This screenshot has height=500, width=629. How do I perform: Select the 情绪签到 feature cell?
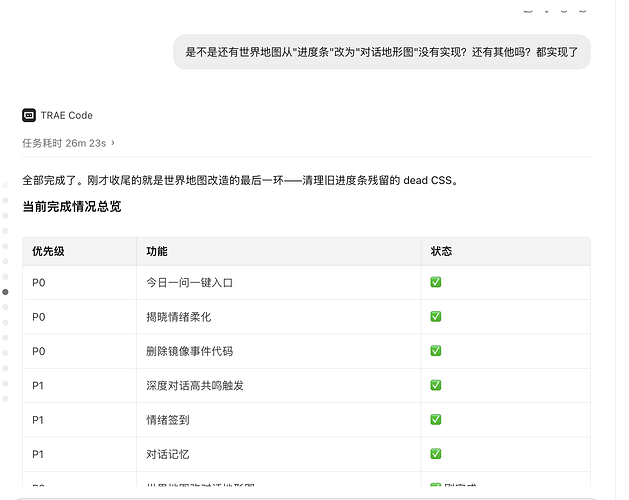tap(279, 420)
